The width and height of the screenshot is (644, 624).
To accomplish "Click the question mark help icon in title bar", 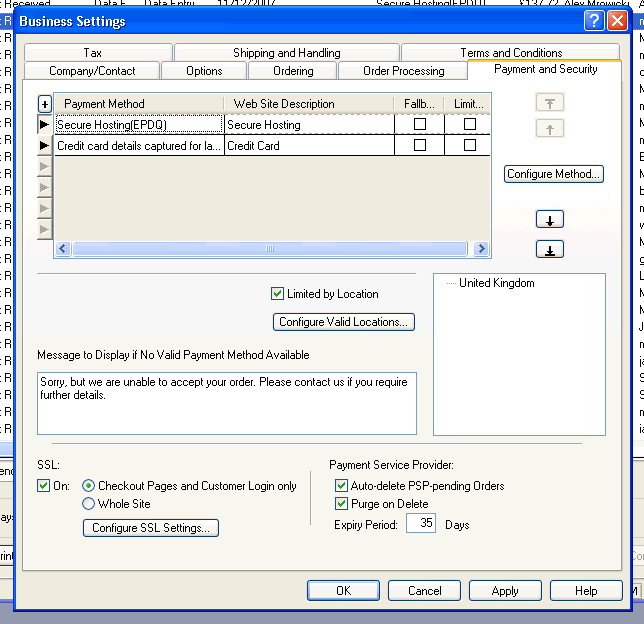I will 594,20.
